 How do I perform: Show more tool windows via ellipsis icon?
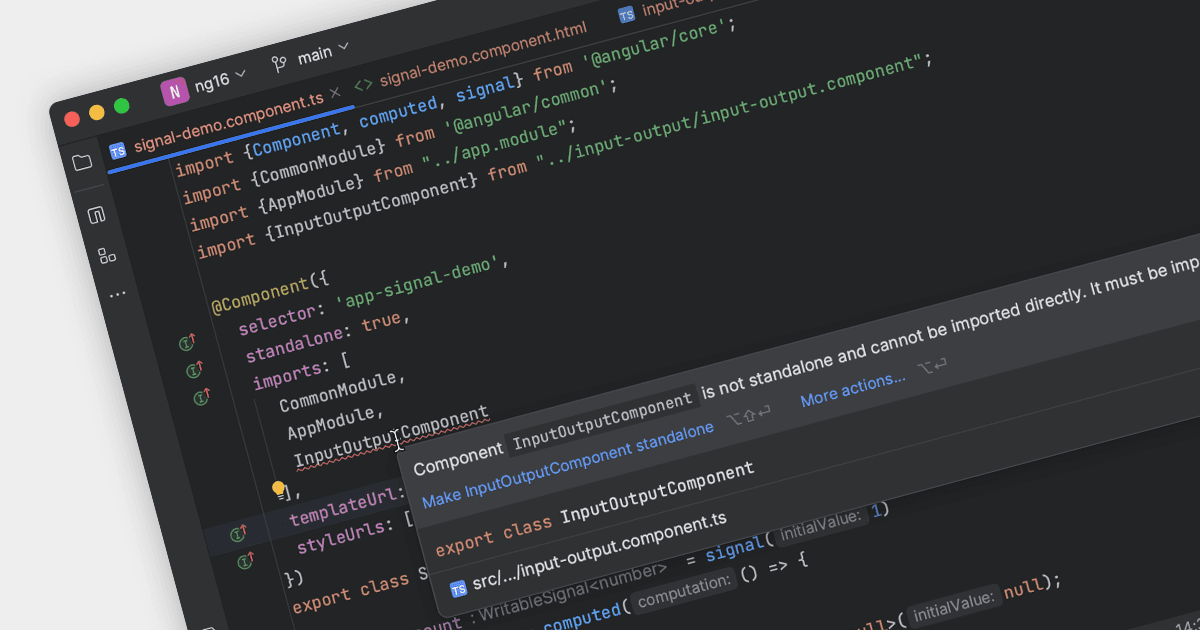118,294
